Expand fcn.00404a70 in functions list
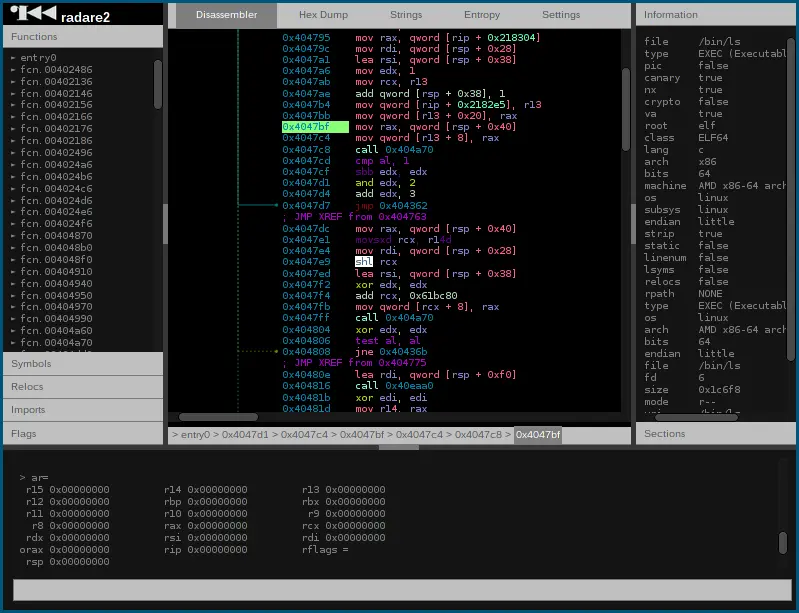The image size is (799, 613). [13, 342]
